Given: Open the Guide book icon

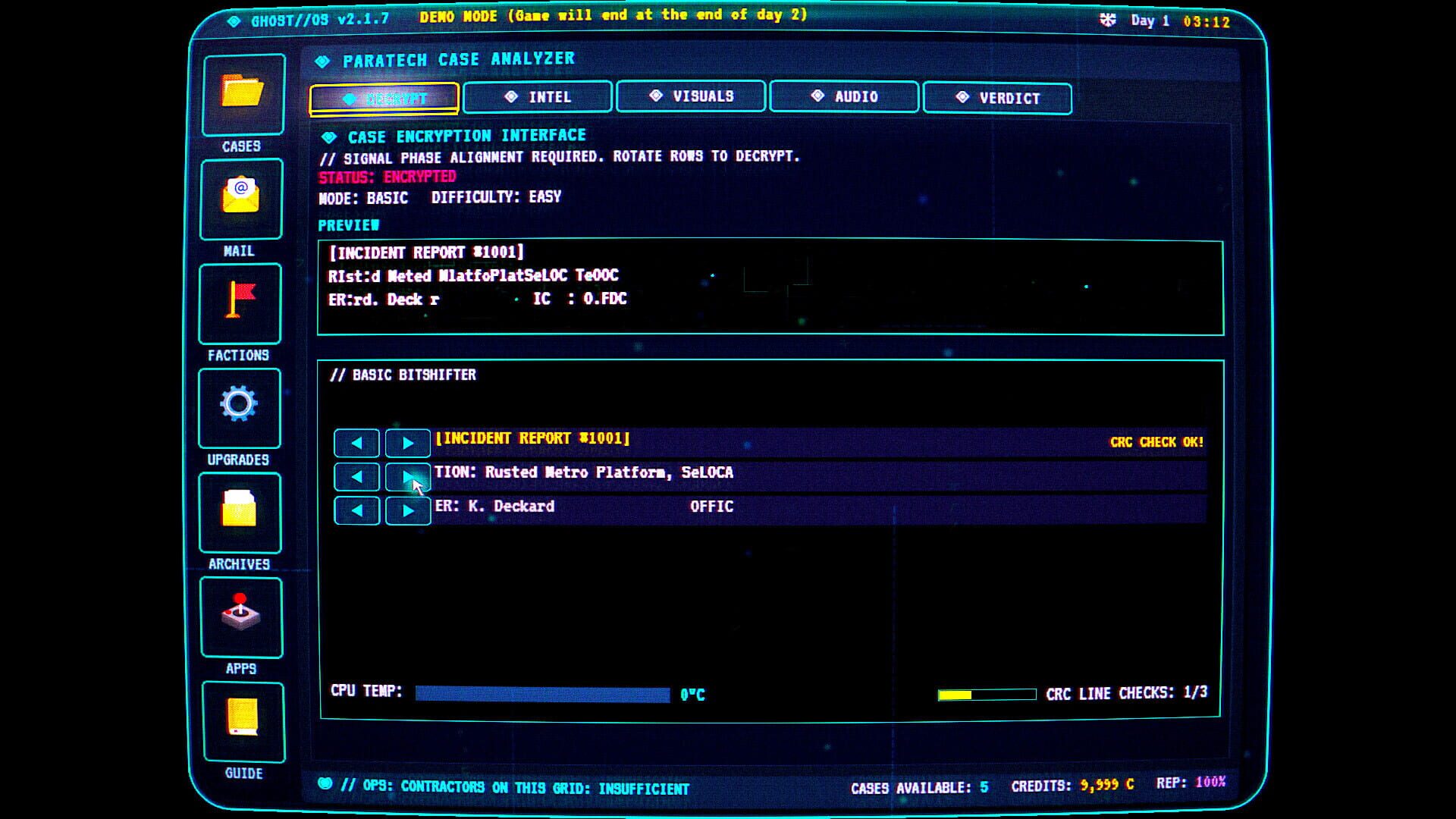Looking at the screenshot, I should point(243,721).
